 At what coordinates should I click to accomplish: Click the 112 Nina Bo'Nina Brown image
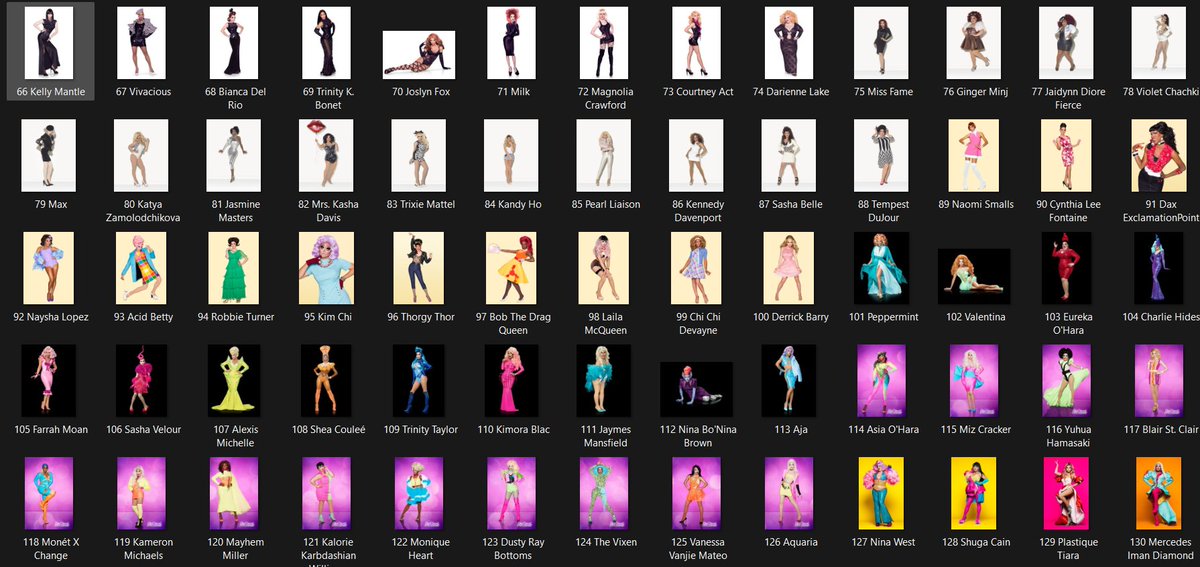(696, 389)
